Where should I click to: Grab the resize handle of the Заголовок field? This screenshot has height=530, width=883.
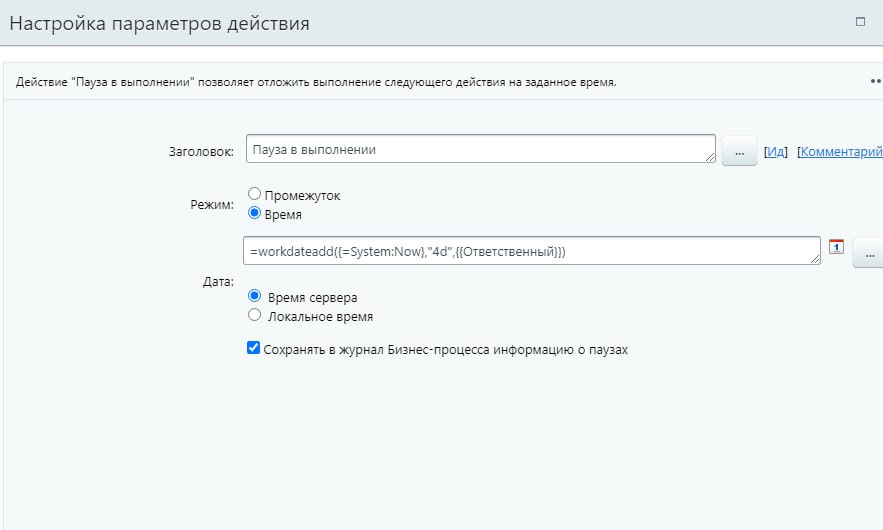[710, 157]
